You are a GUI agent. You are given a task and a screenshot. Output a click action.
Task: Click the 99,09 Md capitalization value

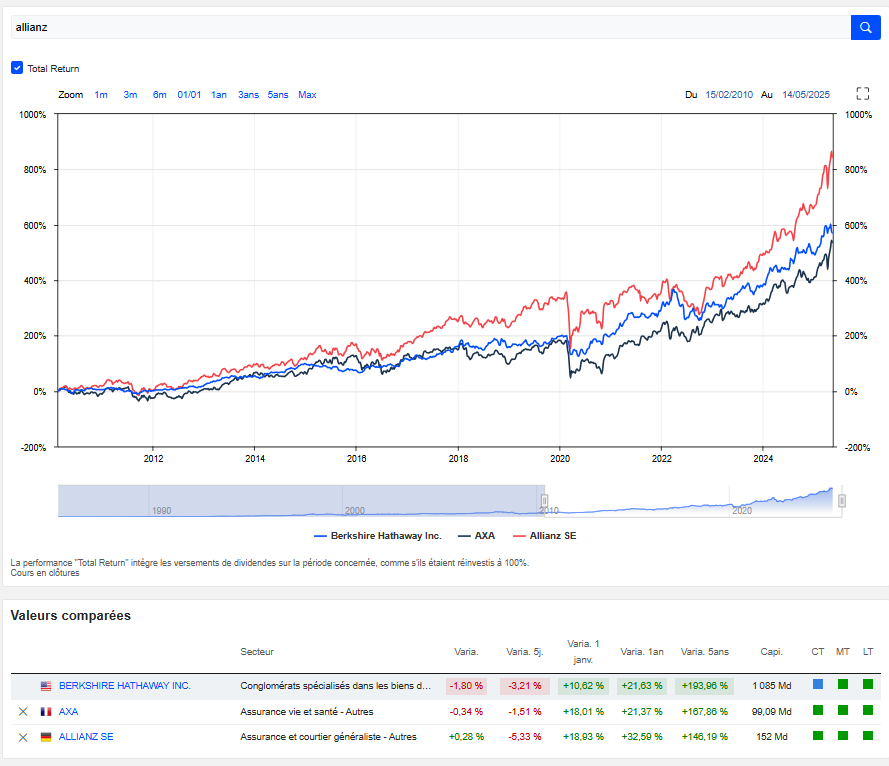click(772, 712)
